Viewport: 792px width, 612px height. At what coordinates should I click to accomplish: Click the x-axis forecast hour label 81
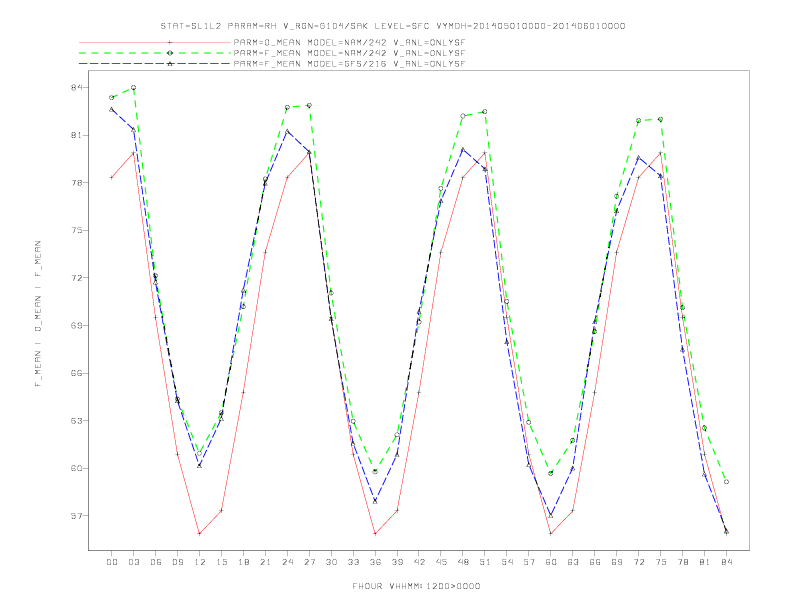click(x=705, y=562)
